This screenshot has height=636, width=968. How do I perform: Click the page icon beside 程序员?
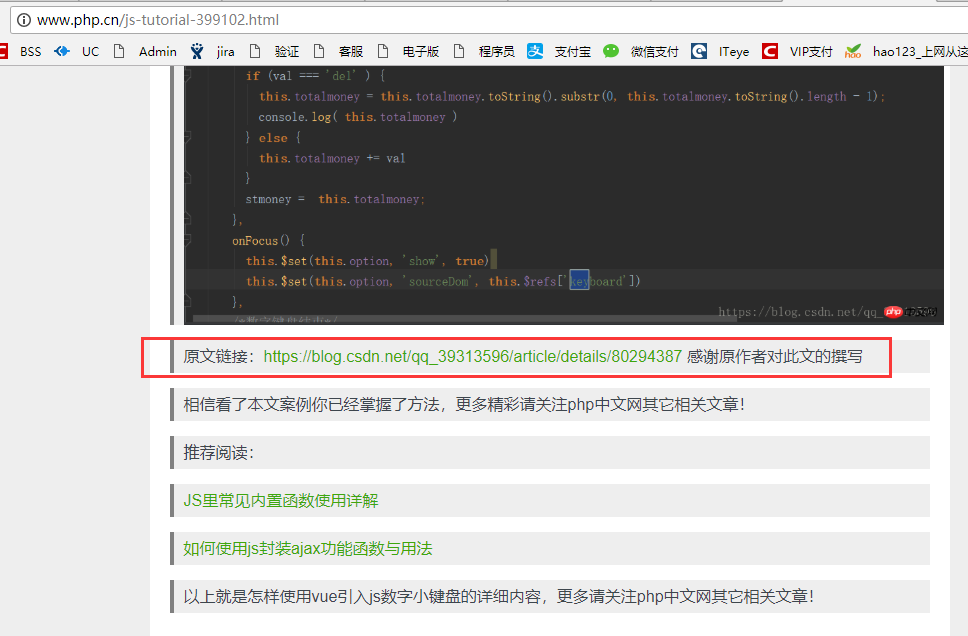coord(459,51)
